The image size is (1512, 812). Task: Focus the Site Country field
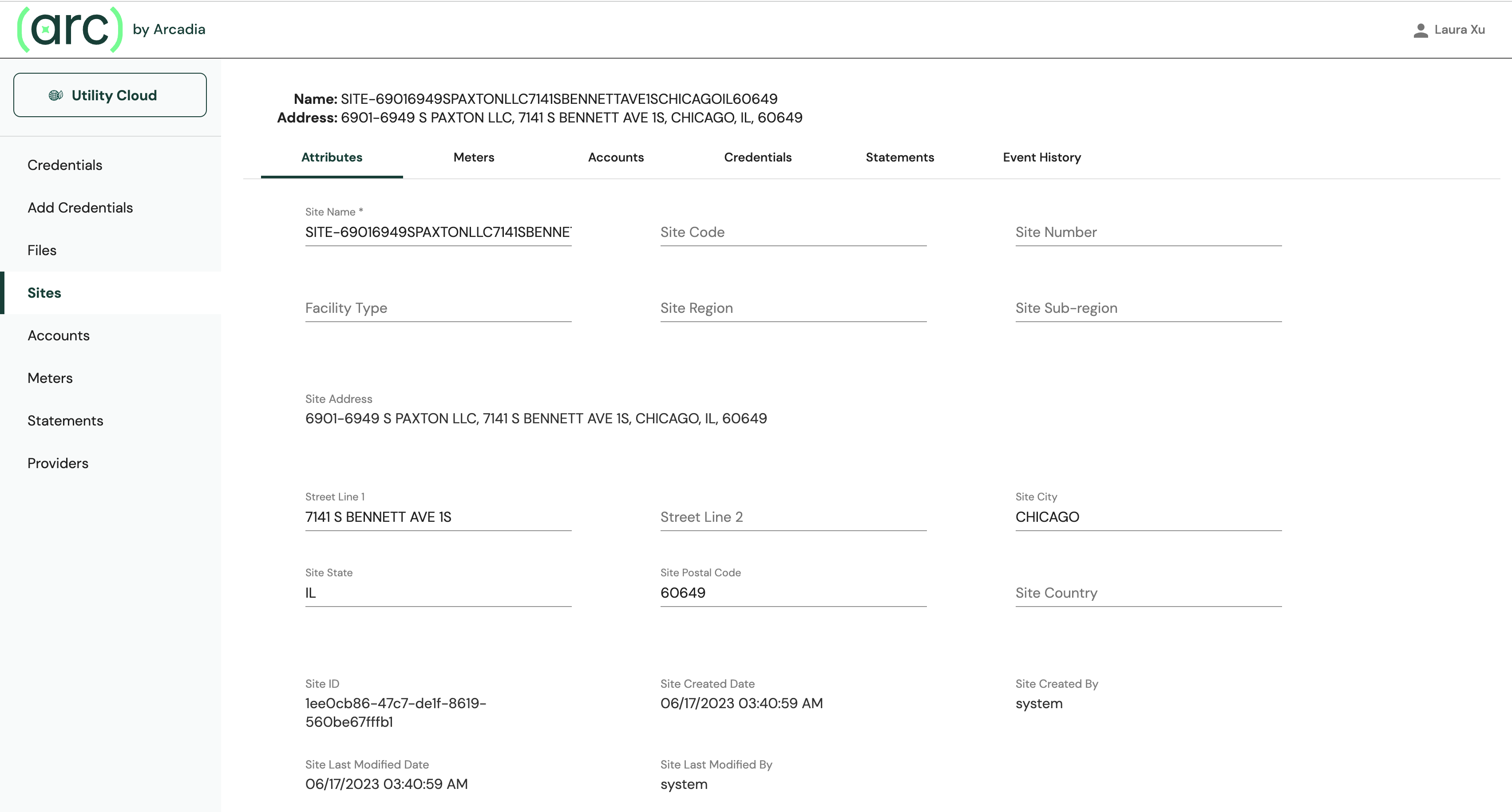(x=1148, y=592)
